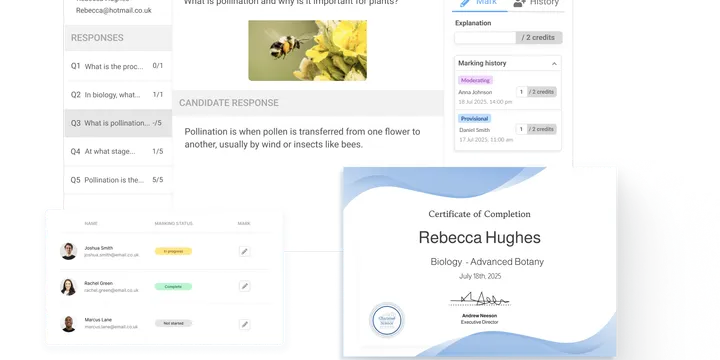Click the Not started status badge

pyautogui.click(x=173, y=323)
